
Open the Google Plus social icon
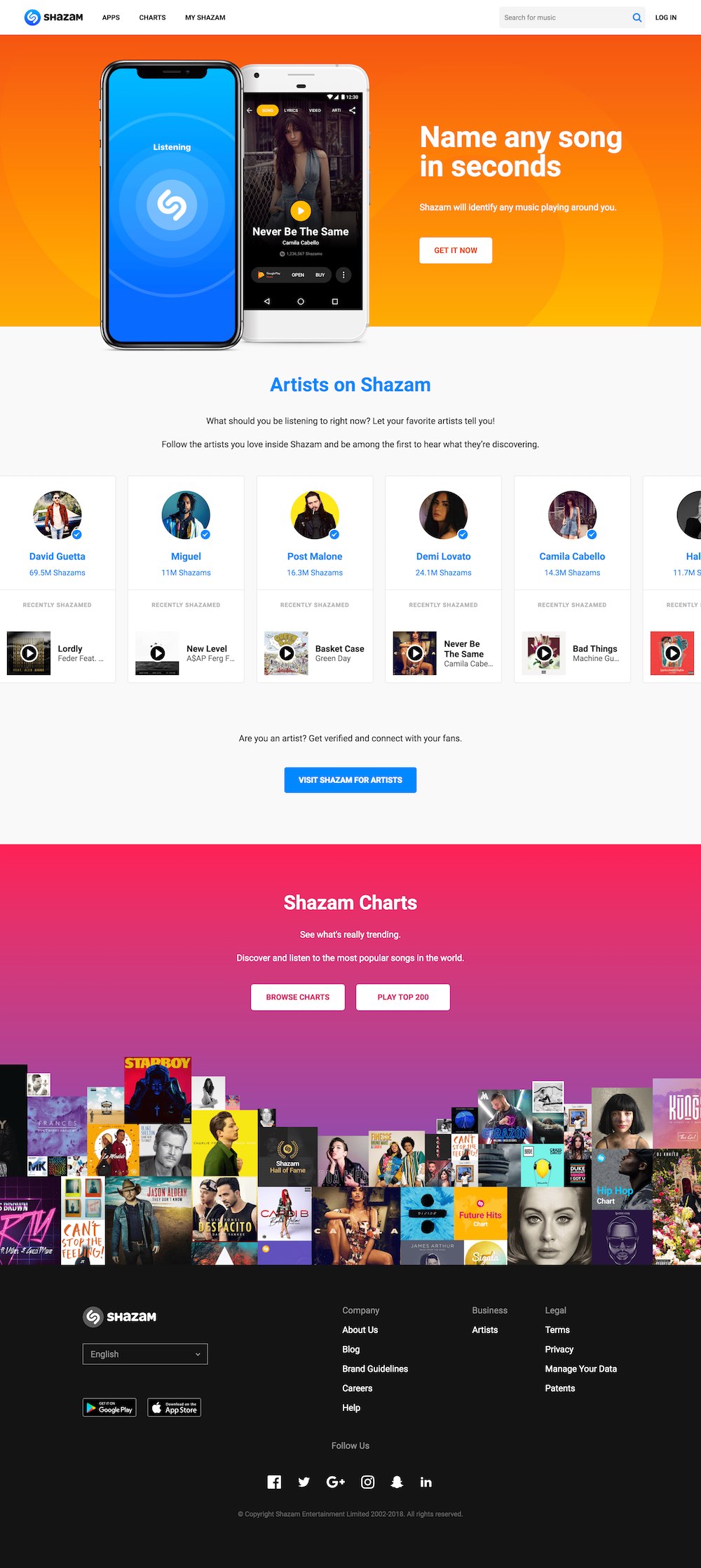(336, 1482)
